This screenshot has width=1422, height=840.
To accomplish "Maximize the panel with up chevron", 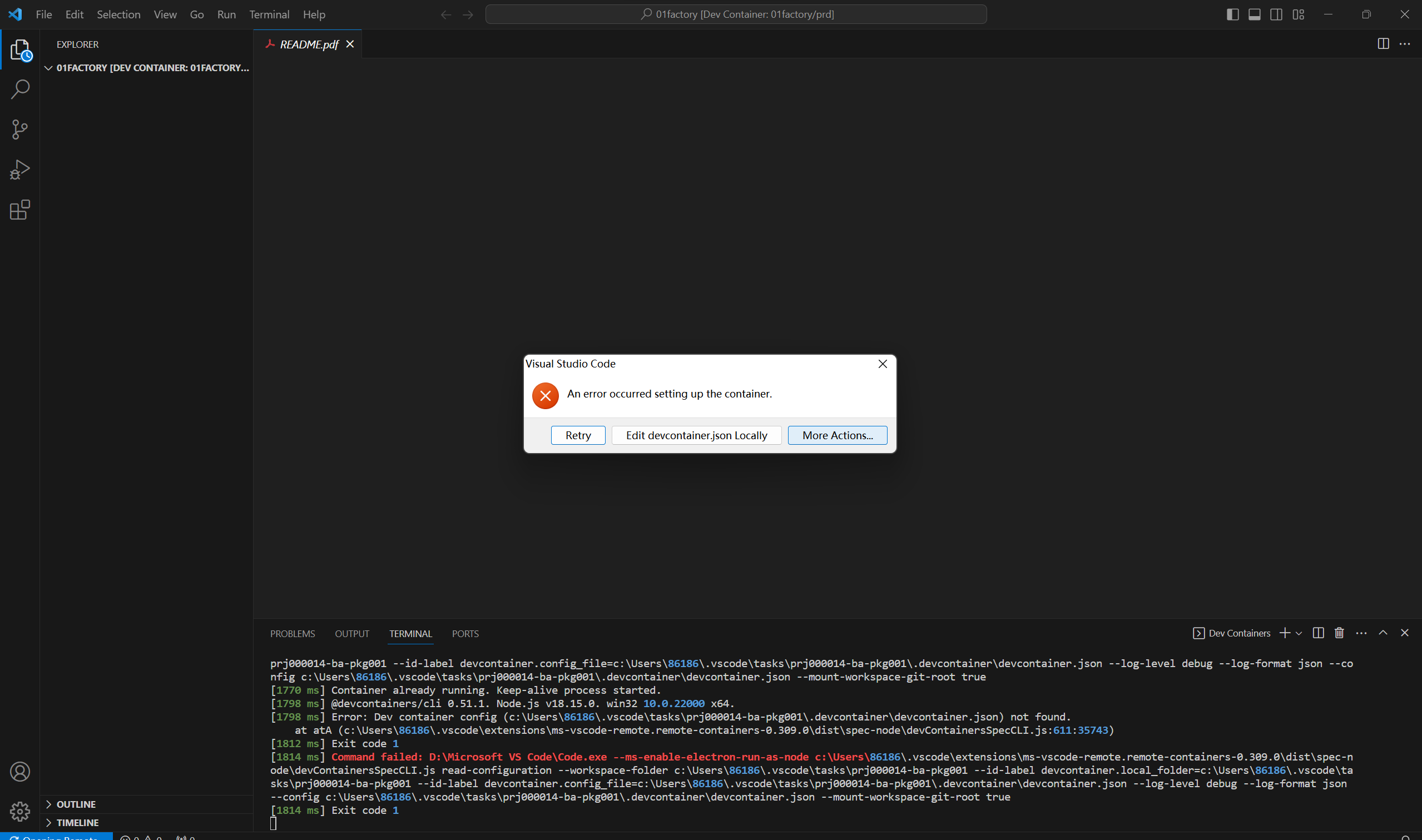I will (1383, 633).
